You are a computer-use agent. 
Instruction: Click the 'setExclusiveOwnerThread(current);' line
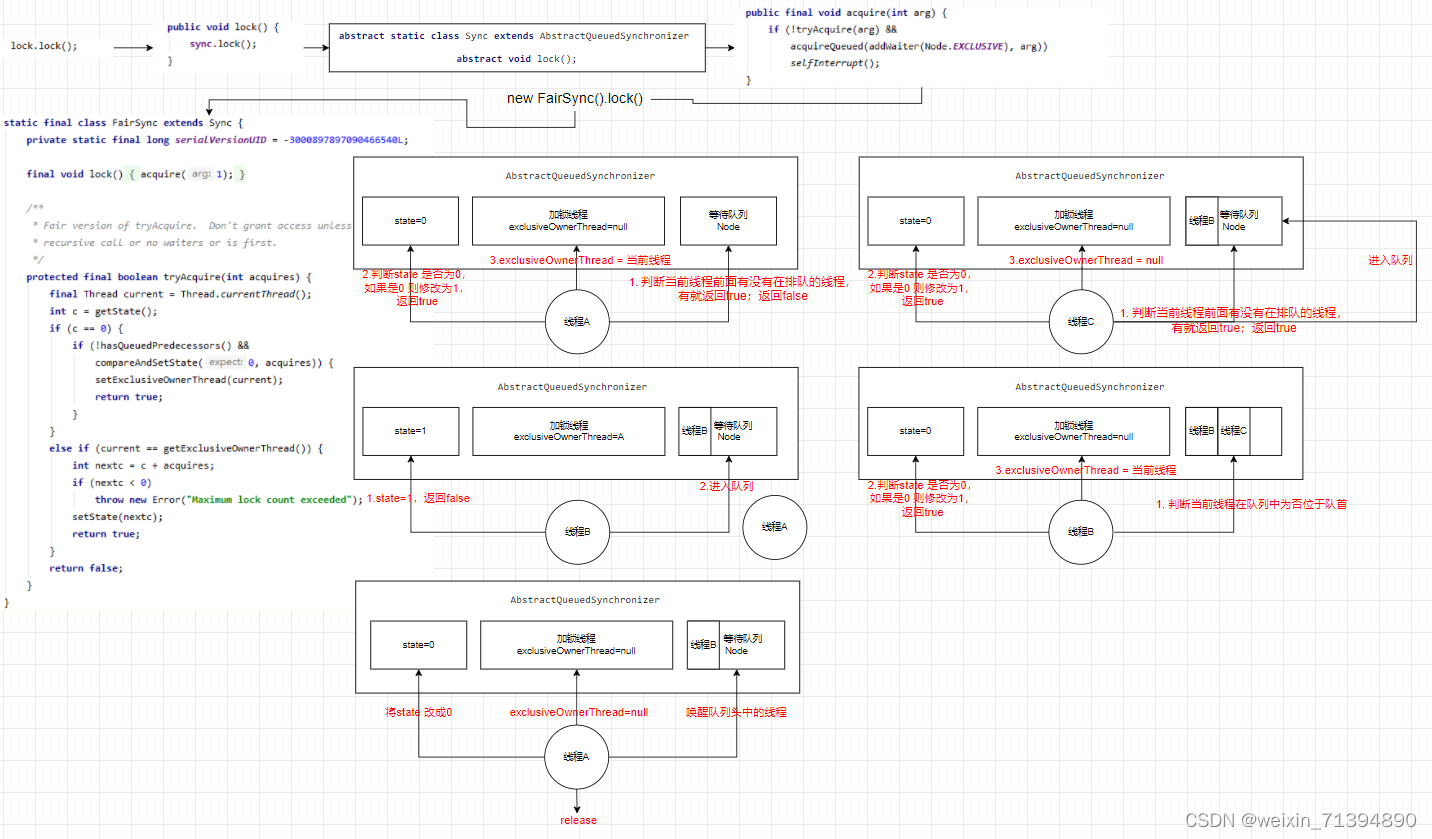click(x=189, y=379)
